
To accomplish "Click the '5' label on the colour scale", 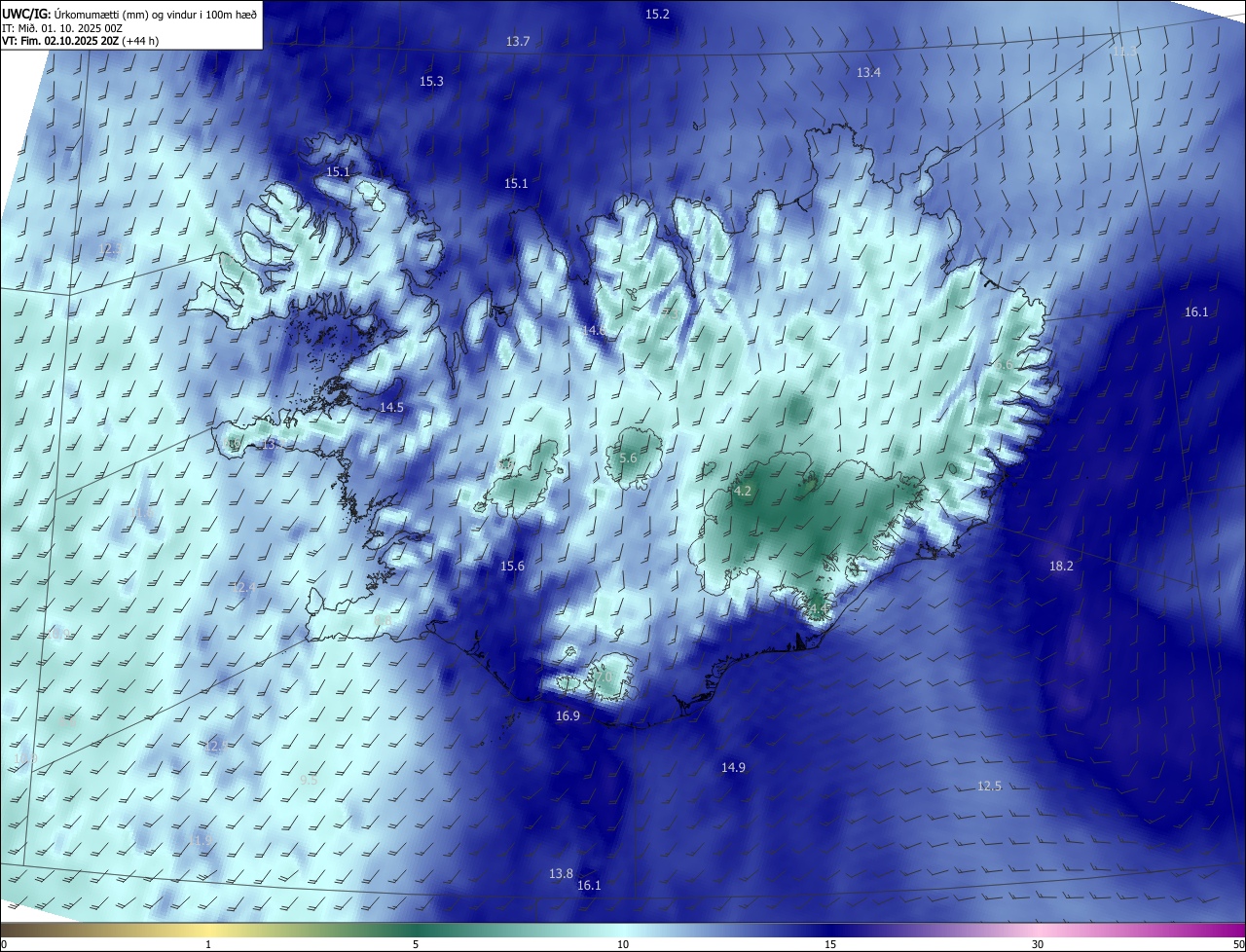I will pos(416,944).
